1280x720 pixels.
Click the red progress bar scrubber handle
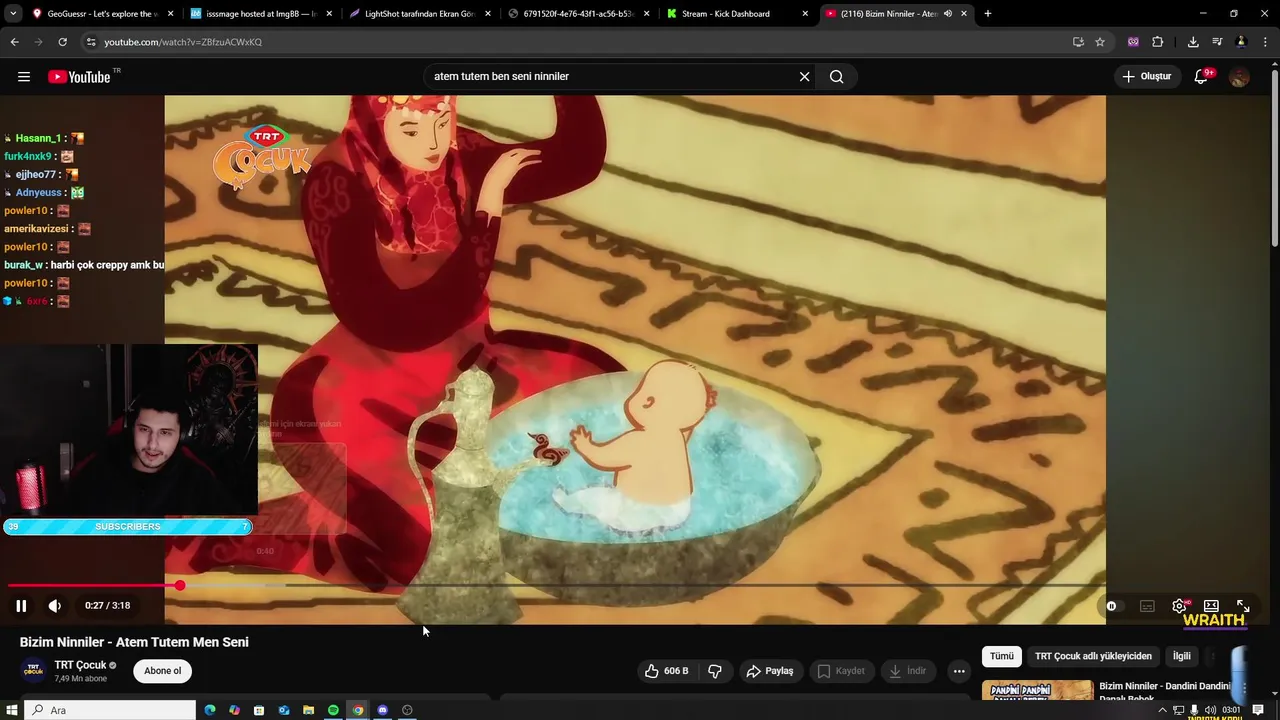(x=180, y=585)
